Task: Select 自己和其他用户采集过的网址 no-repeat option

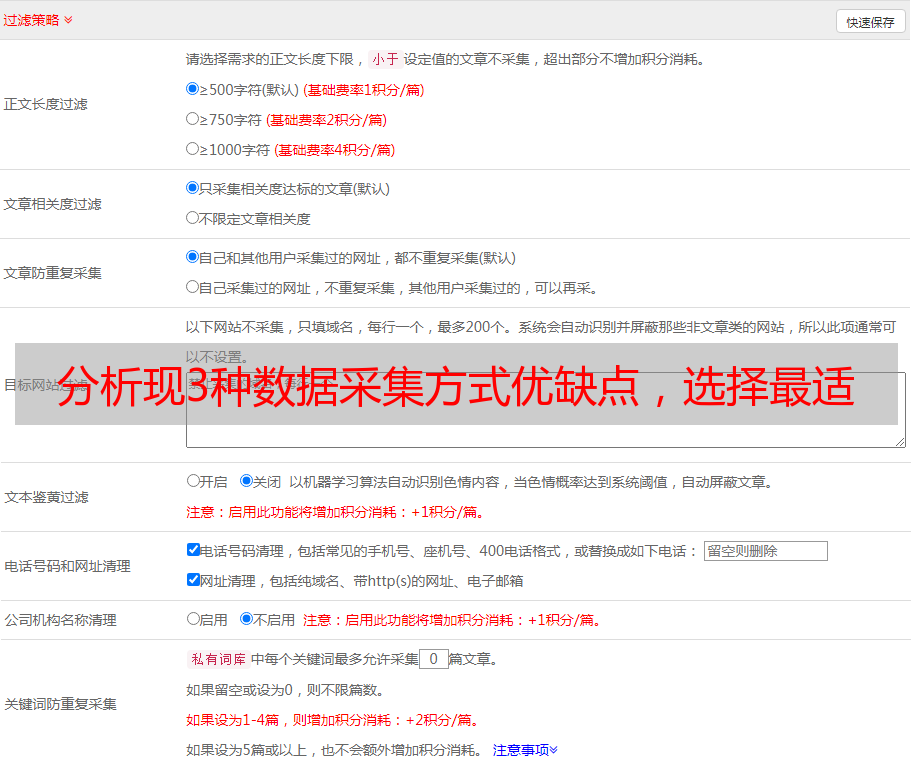Action: [193, 257]
